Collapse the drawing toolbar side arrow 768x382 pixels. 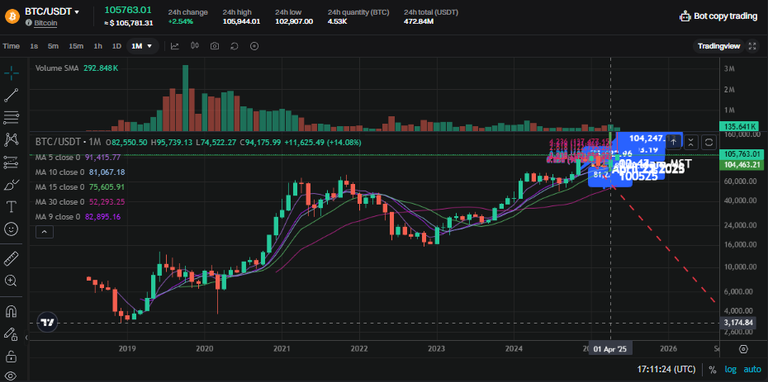(x=27, y=337)
